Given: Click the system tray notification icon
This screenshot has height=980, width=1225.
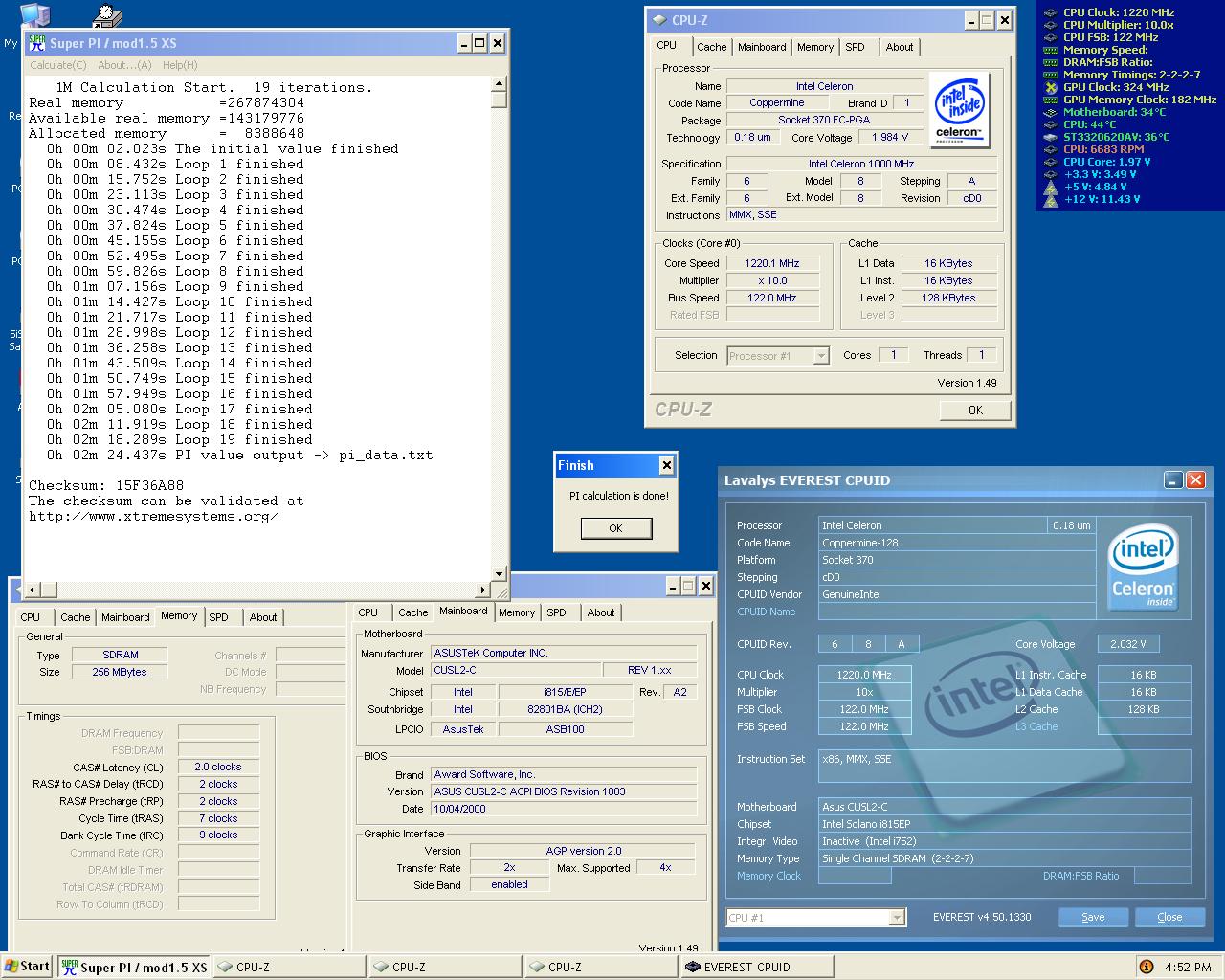Looking at the screenshot, I should [x=1146, y=967].
